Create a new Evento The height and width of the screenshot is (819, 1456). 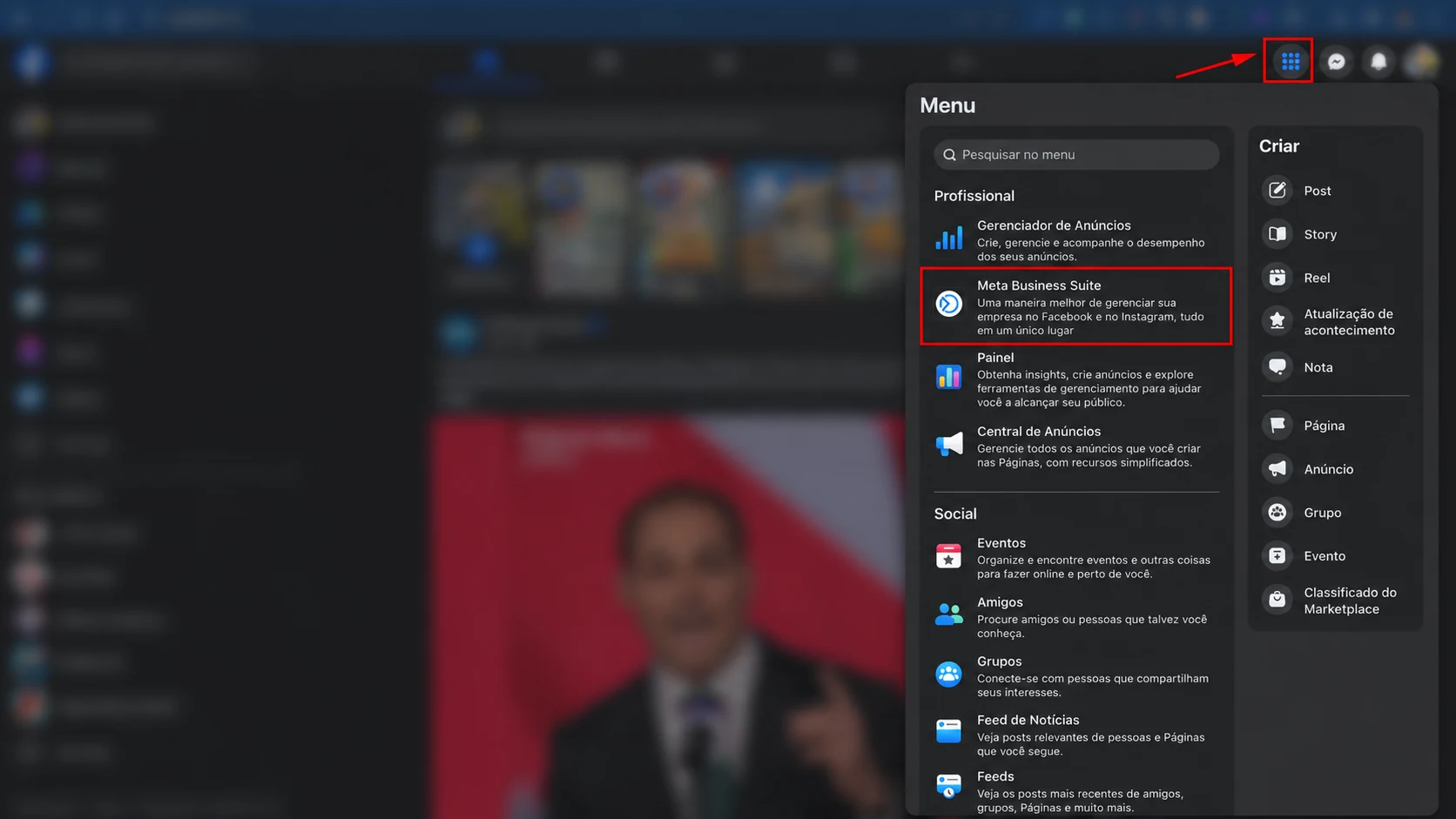click(1325, 556)
